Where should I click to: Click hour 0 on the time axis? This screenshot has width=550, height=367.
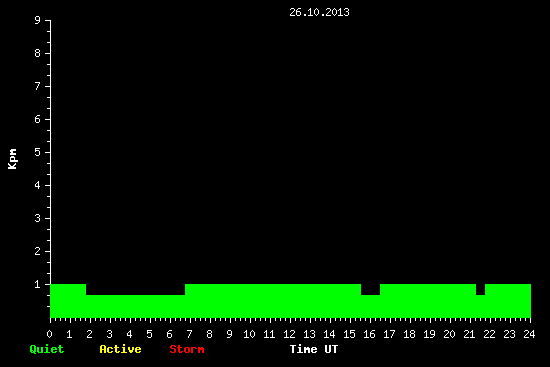[x=49, y=334]
